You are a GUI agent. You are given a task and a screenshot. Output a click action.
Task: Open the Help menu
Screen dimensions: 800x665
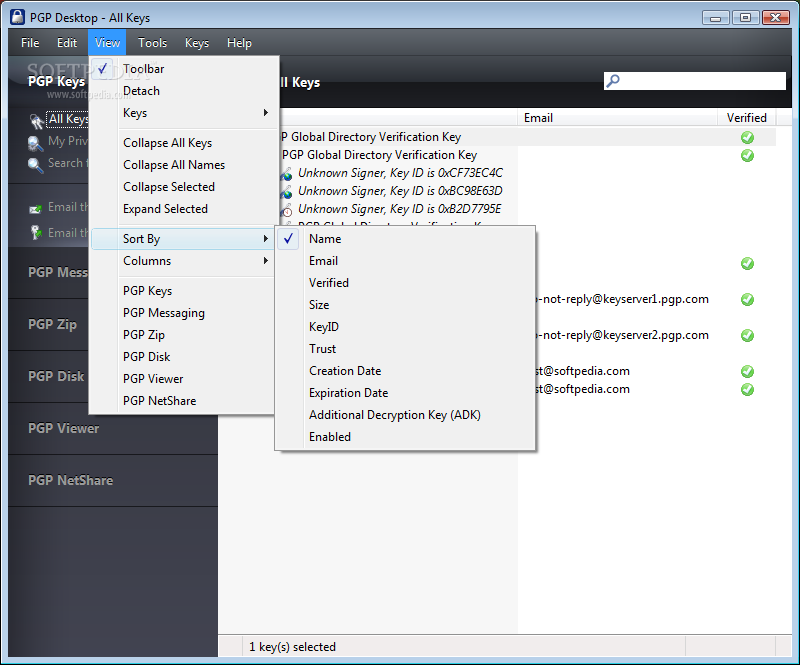239,43
